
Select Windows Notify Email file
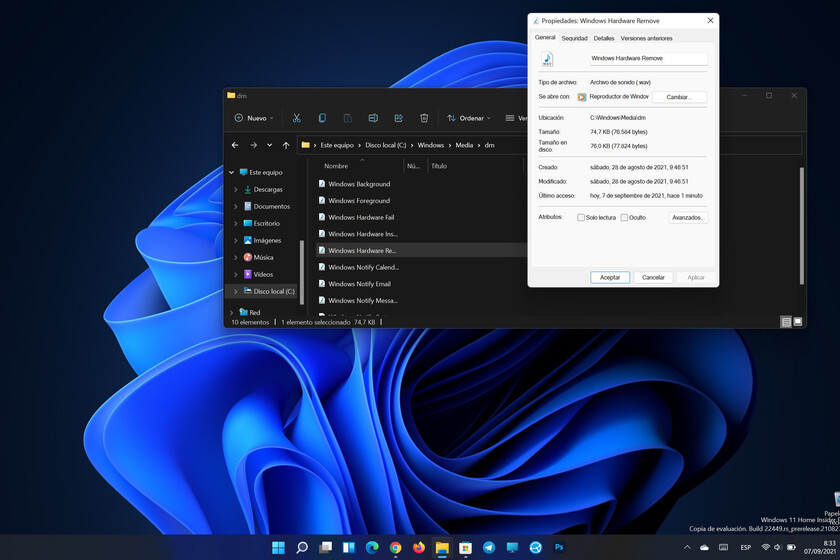[x=359, y=284]
